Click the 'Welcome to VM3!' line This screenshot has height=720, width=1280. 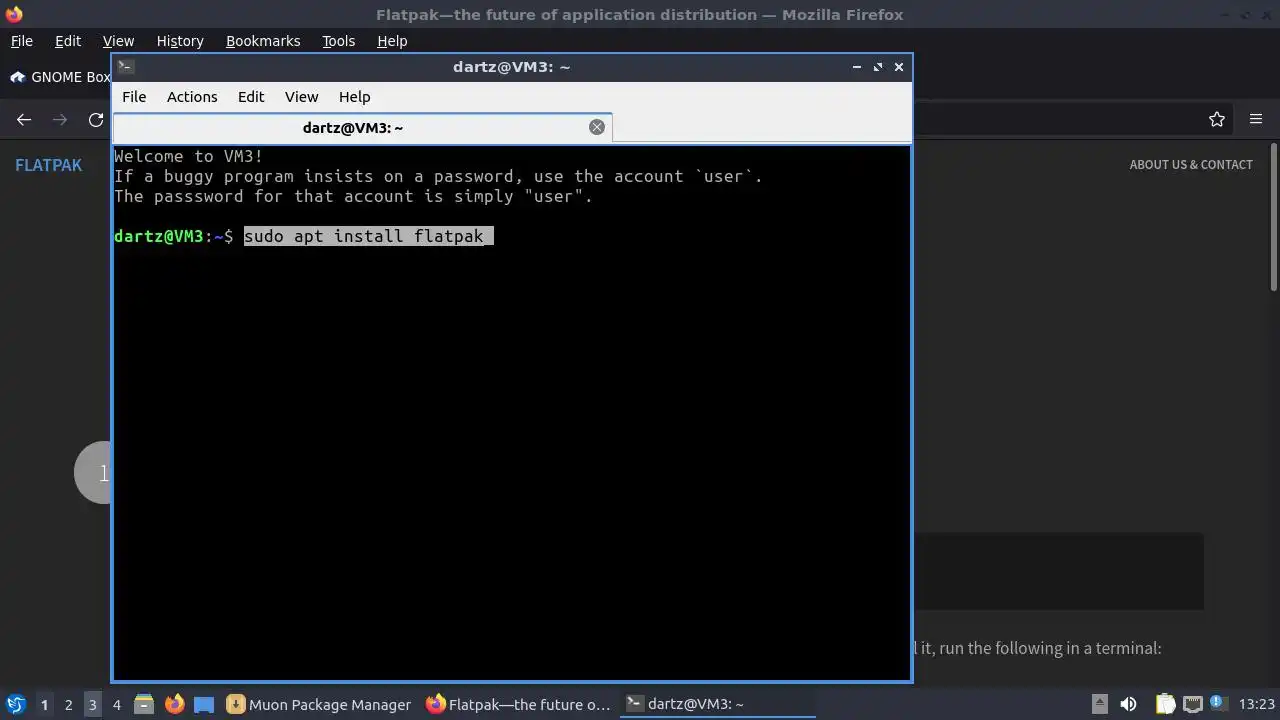(189, 156)
